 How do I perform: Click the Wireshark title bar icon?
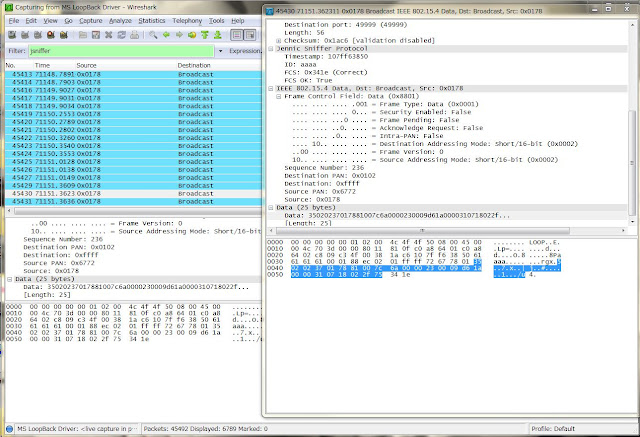click(9, 7)
